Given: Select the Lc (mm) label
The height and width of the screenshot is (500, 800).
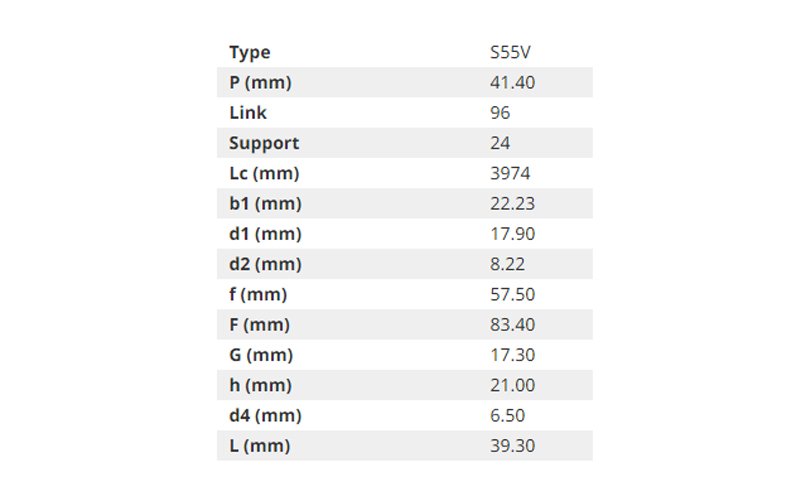Looking at the screenshot, I should (264, 173).
